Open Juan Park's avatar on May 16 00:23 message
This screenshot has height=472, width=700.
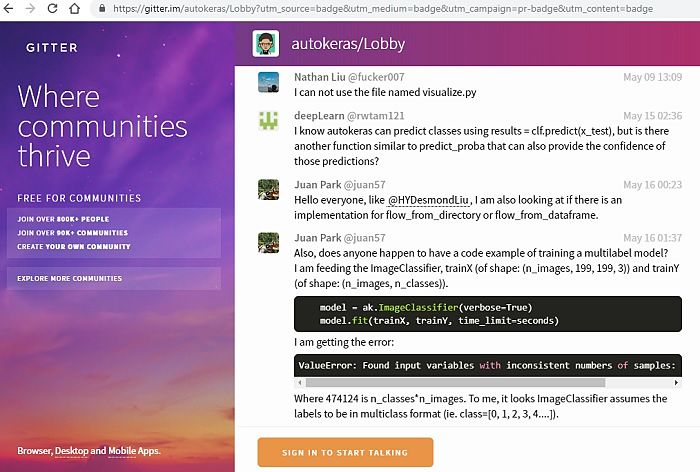[x=269, y=189]
